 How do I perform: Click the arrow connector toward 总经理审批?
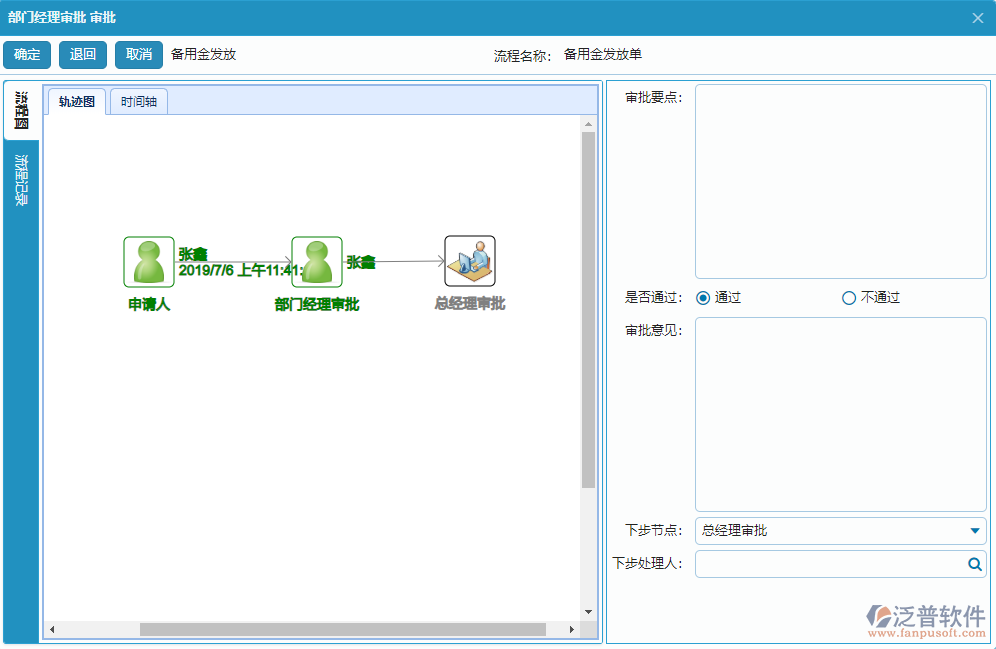pos(410,262)
